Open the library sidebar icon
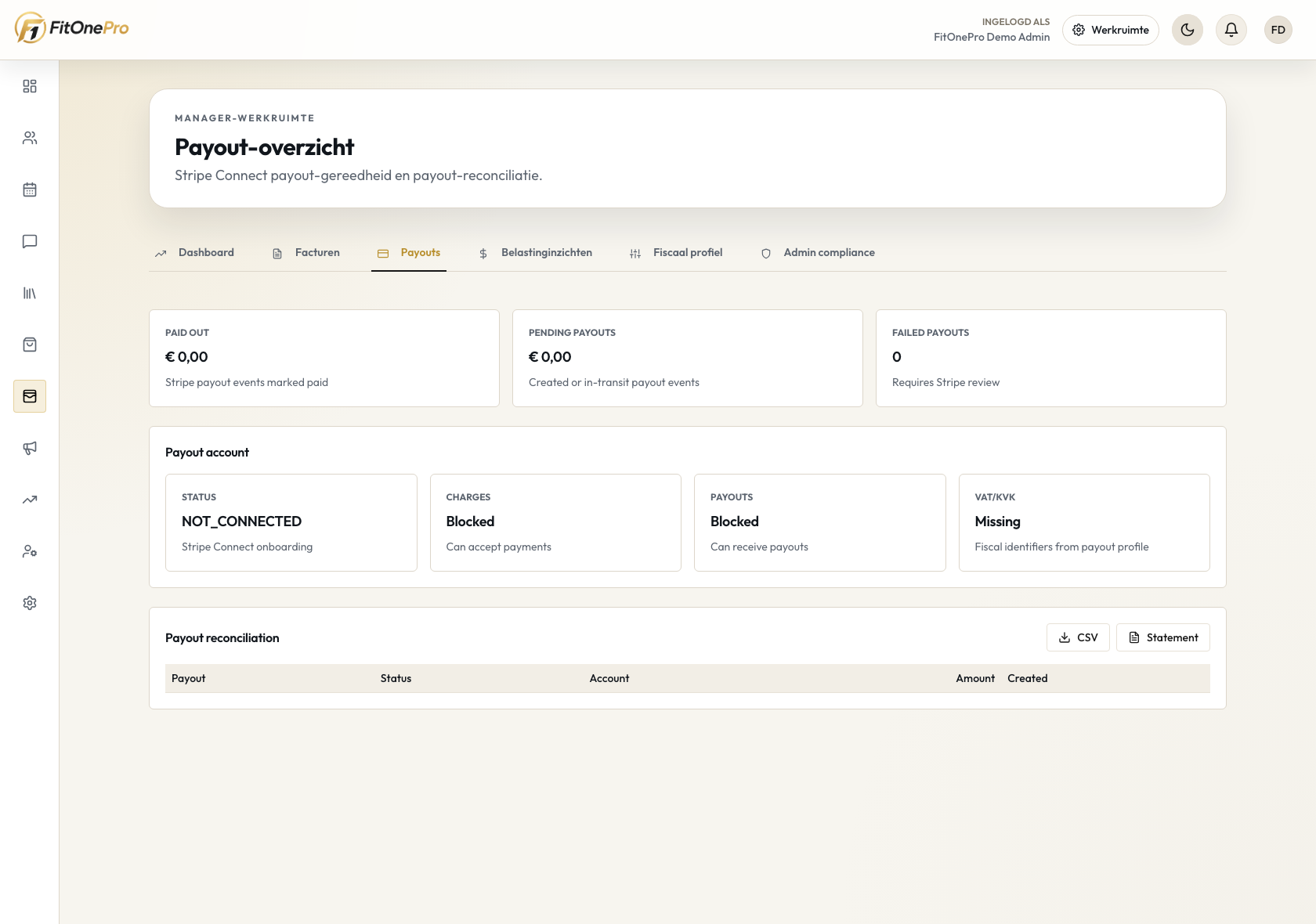This screenshot has width=1316, height=924. click(x=30, y=293)
